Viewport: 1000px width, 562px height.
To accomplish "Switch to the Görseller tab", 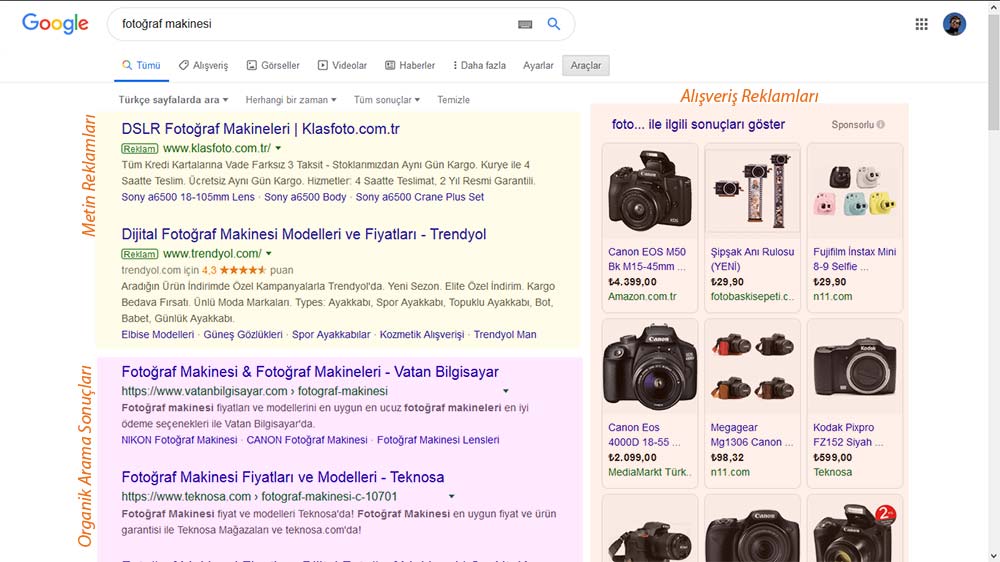I will [x=273, y=65].
